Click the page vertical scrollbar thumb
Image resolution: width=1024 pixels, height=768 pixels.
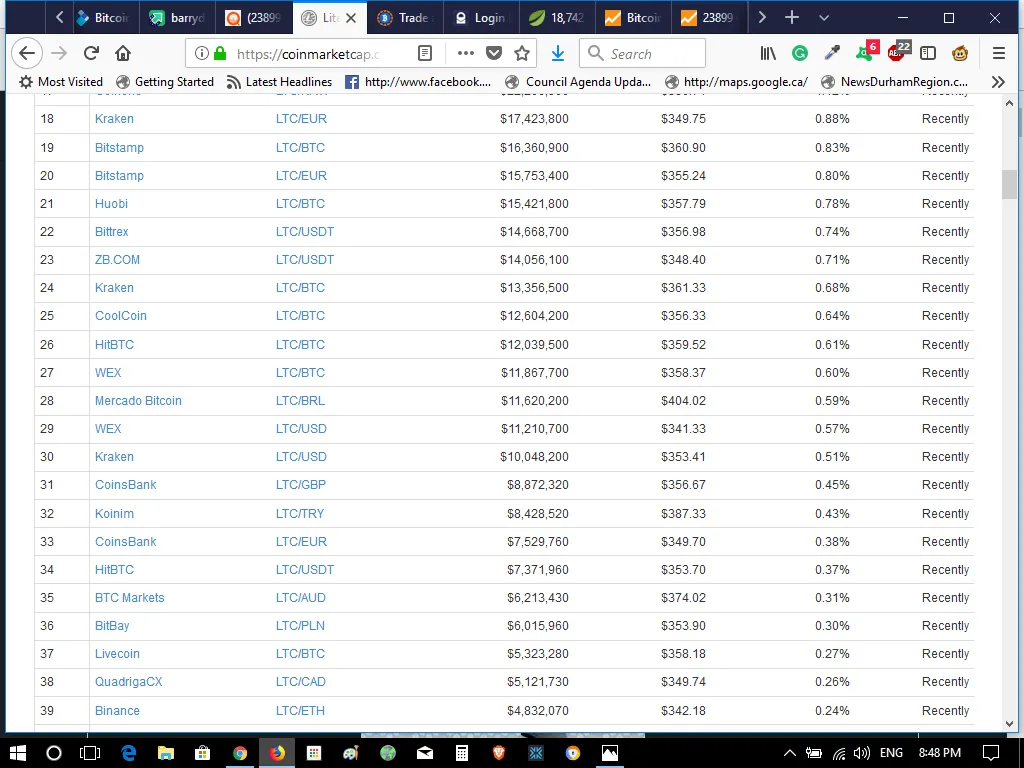click(1009, 185)
